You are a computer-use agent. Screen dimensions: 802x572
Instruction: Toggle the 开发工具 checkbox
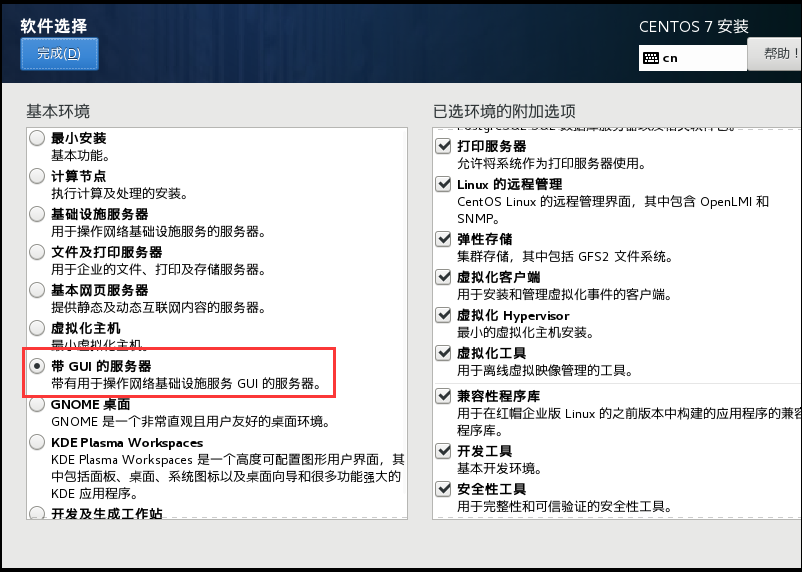click(x=443, y=451)
